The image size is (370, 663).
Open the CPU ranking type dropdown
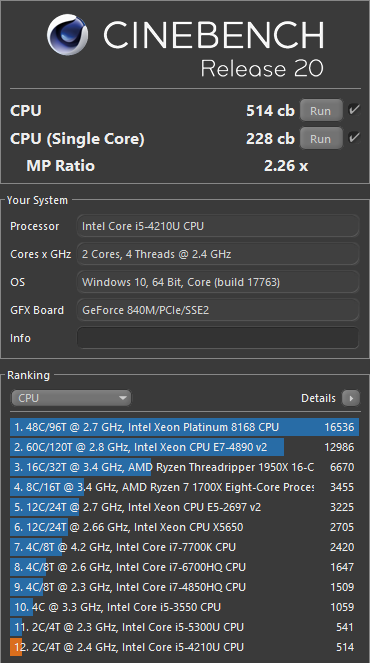[x=71, y=398]
